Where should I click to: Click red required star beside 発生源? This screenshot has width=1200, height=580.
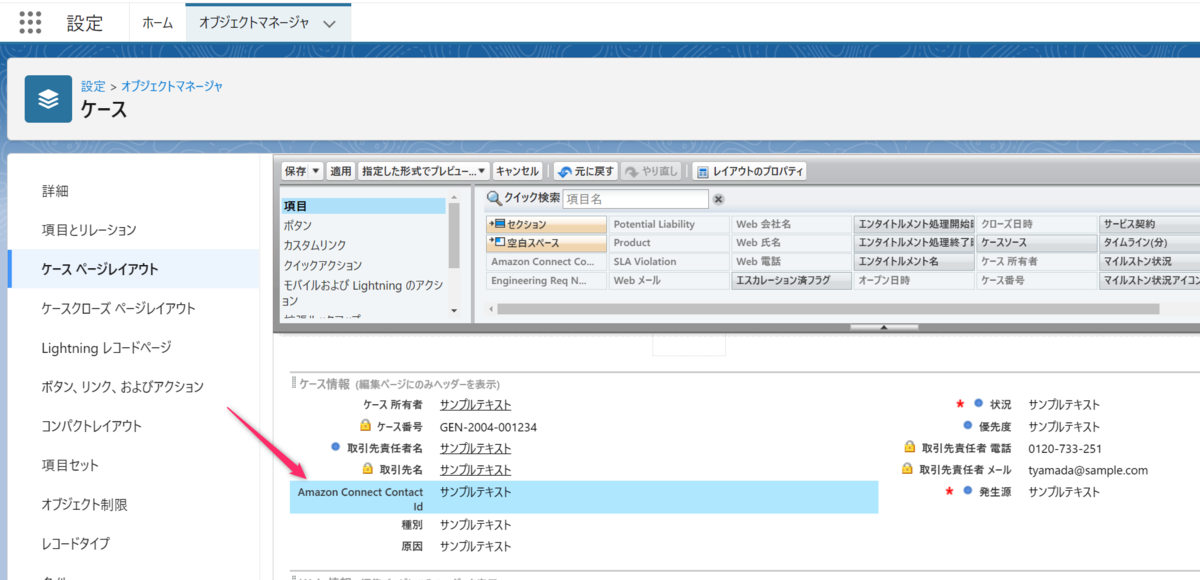pyautogui.click(x=947, y=491)
